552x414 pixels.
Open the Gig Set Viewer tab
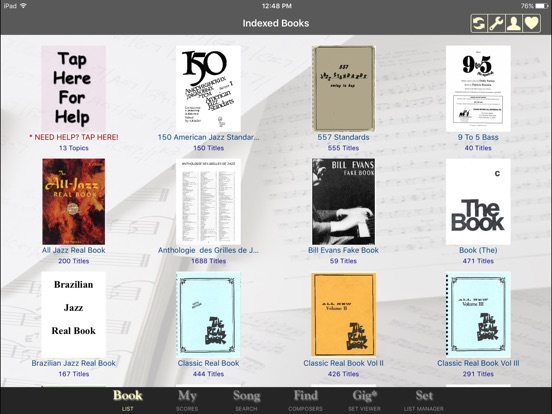(x=364, y=400)
